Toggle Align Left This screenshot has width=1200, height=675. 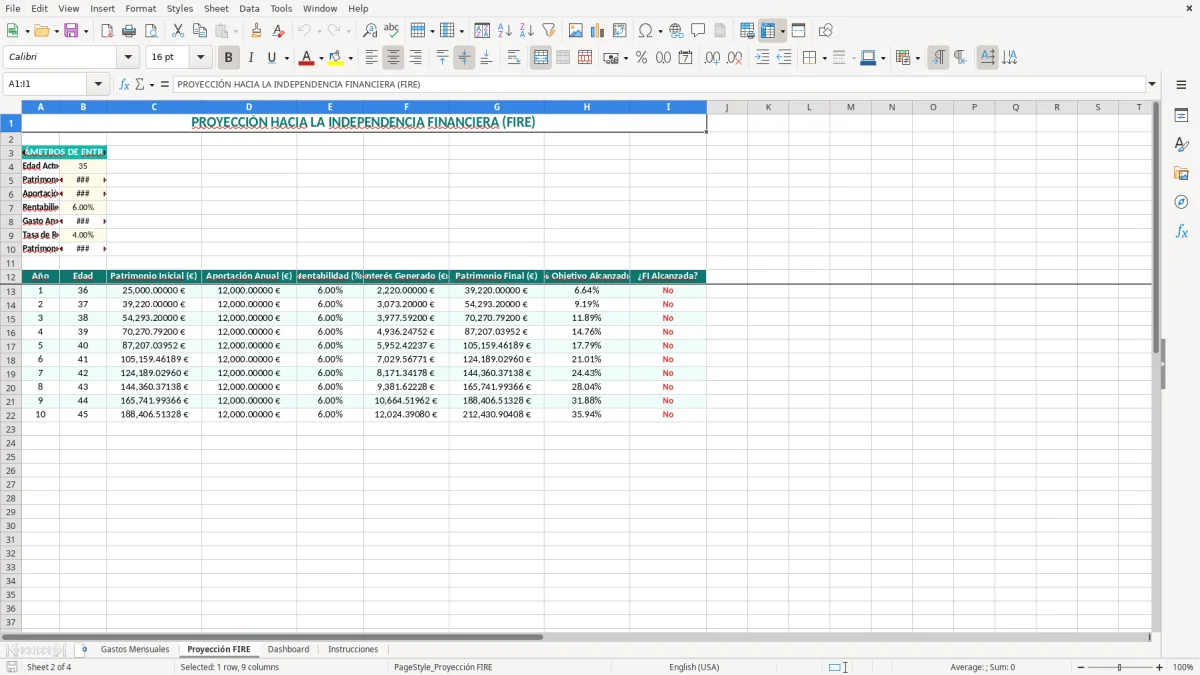tap(371, 58)
